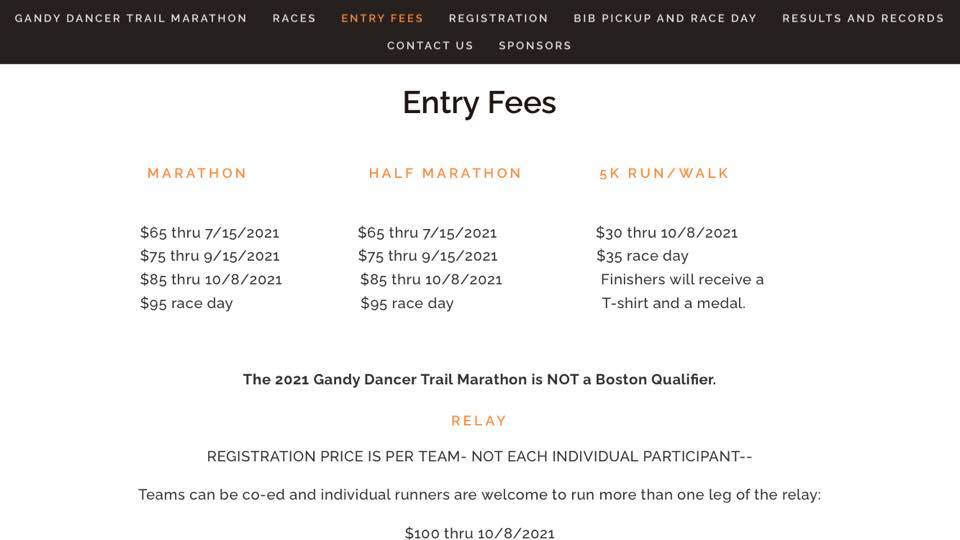960x540 pixels.
Task: Click the NOT a Boston Qualifier notice
Action: pos(479,379)
